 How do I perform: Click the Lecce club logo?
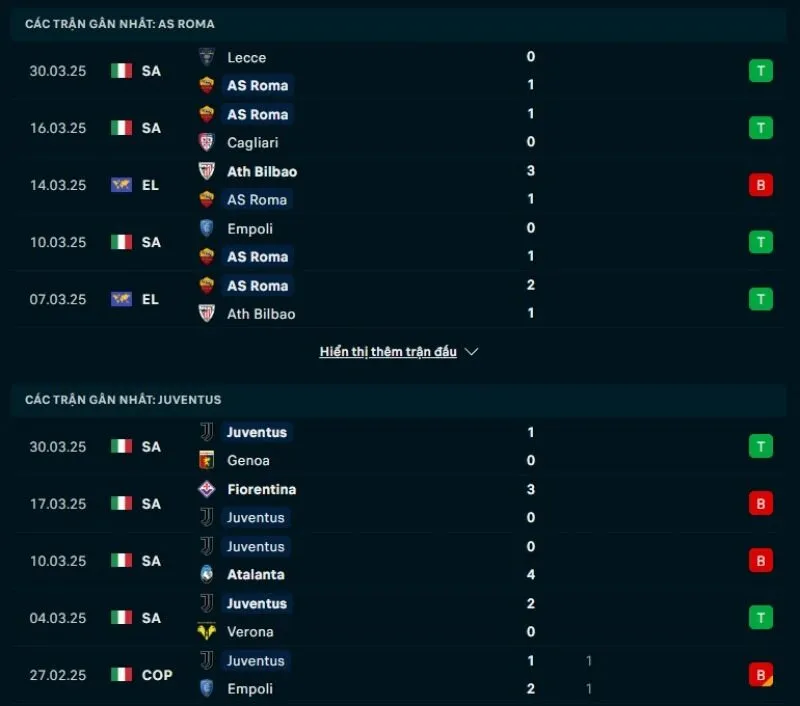[x=208, y=57]
